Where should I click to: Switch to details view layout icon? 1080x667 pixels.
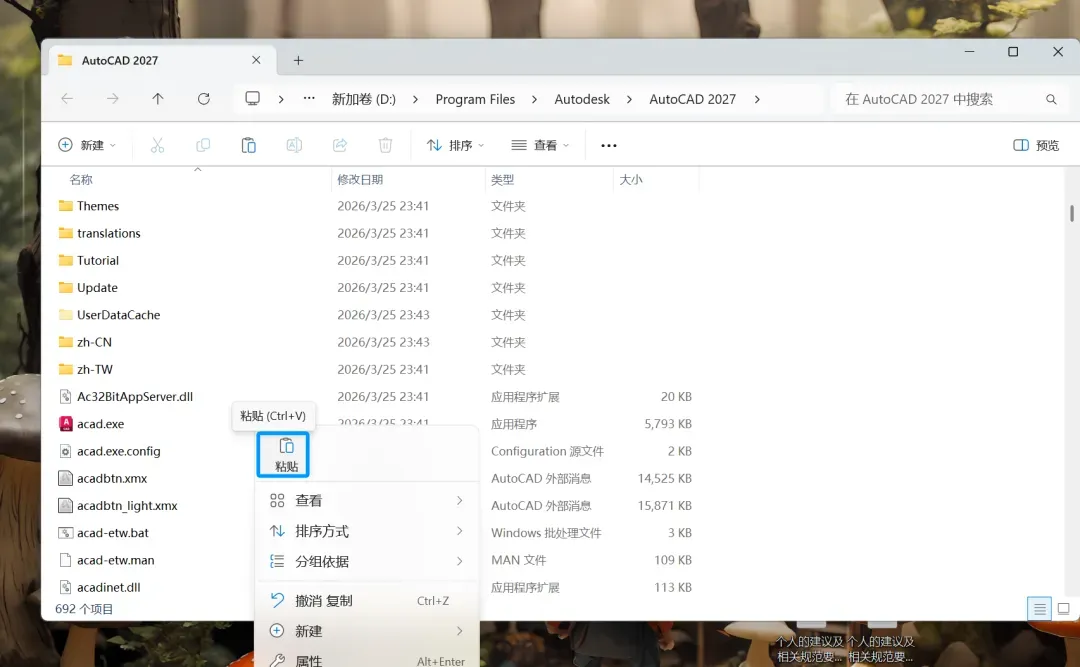tap(1039, 609)
